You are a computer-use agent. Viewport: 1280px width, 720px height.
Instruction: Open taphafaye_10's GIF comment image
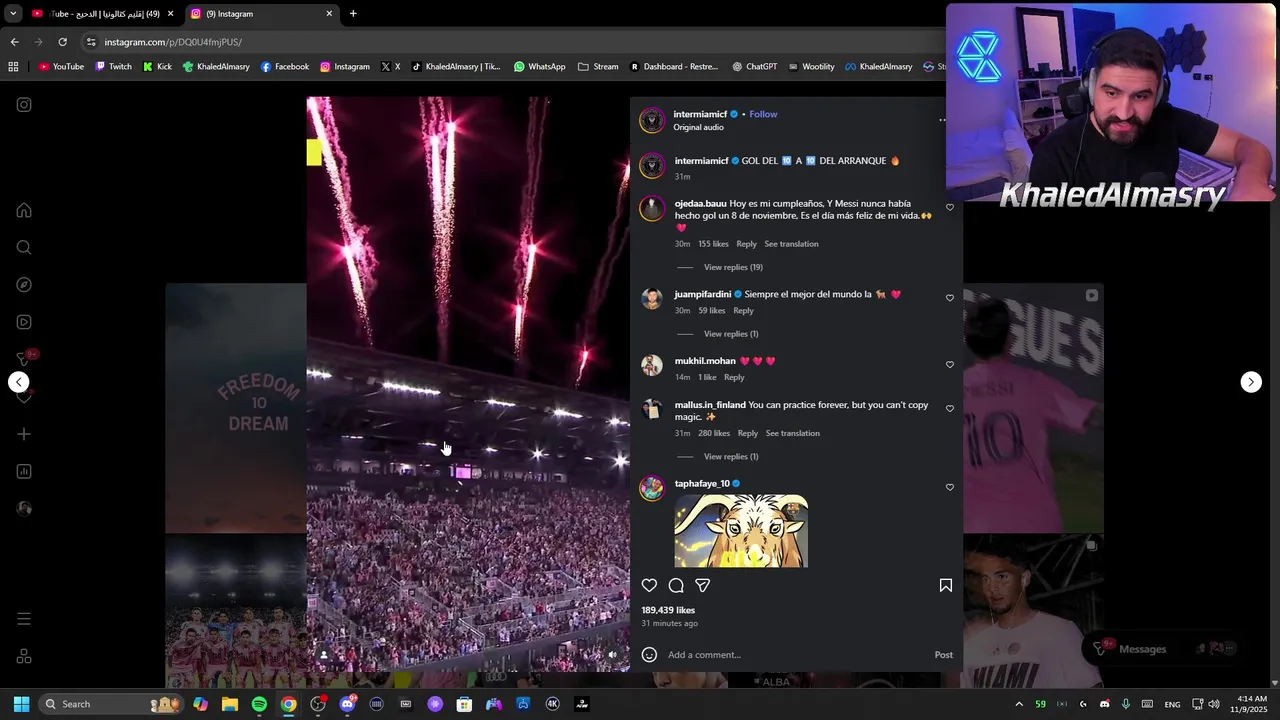pyautogui.click(x=741, y=531)
